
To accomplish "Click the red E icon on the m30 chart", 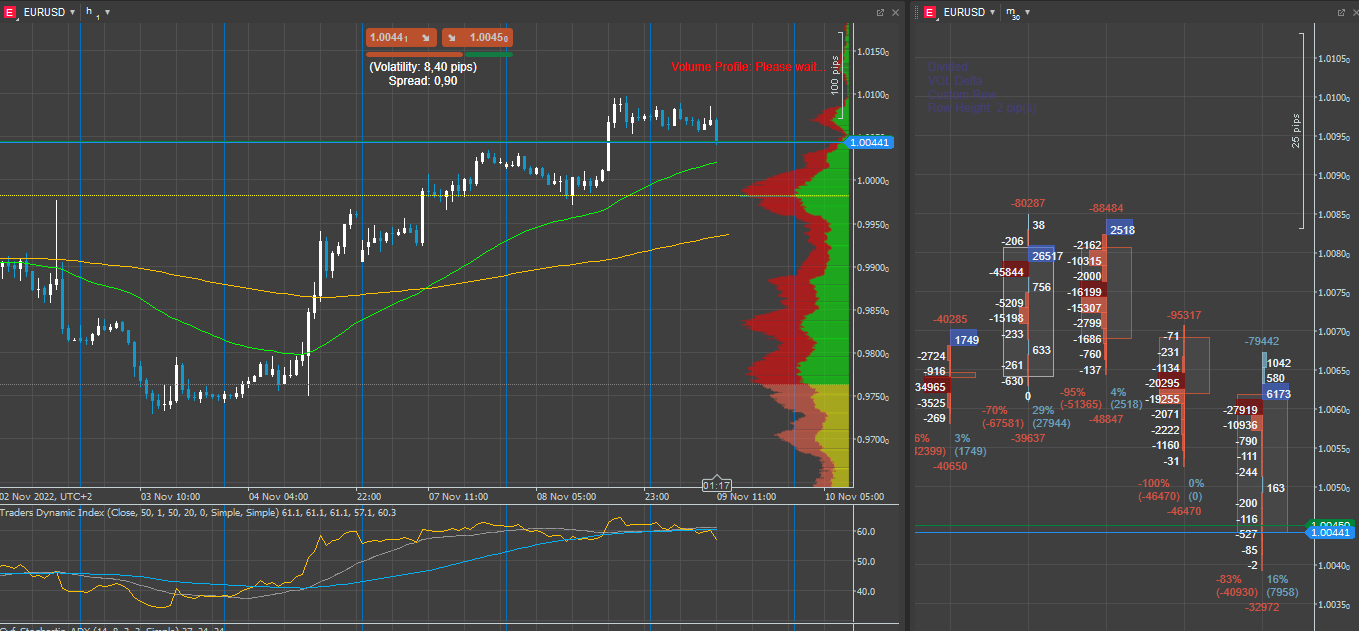I will click(x=930, y=12).
